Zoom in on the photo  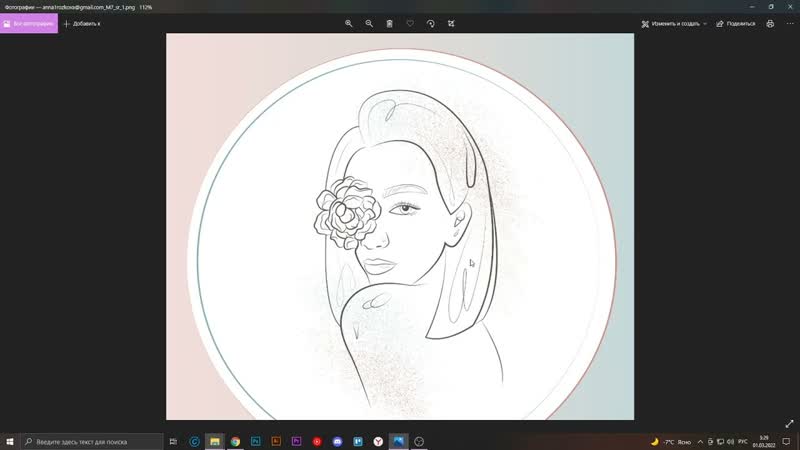[348, 23]
